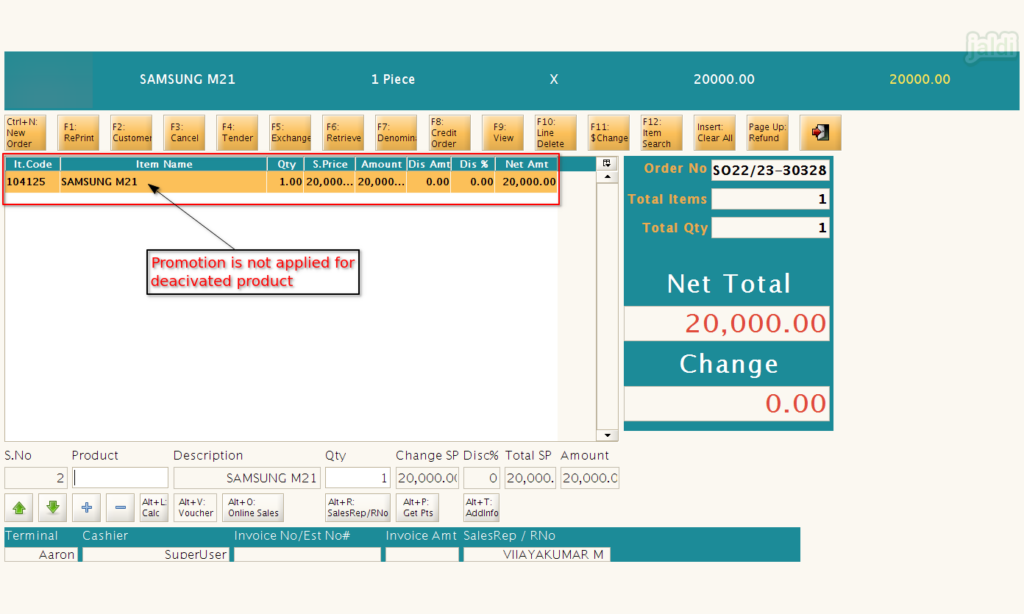Click the F1 RePrint button

78,133
